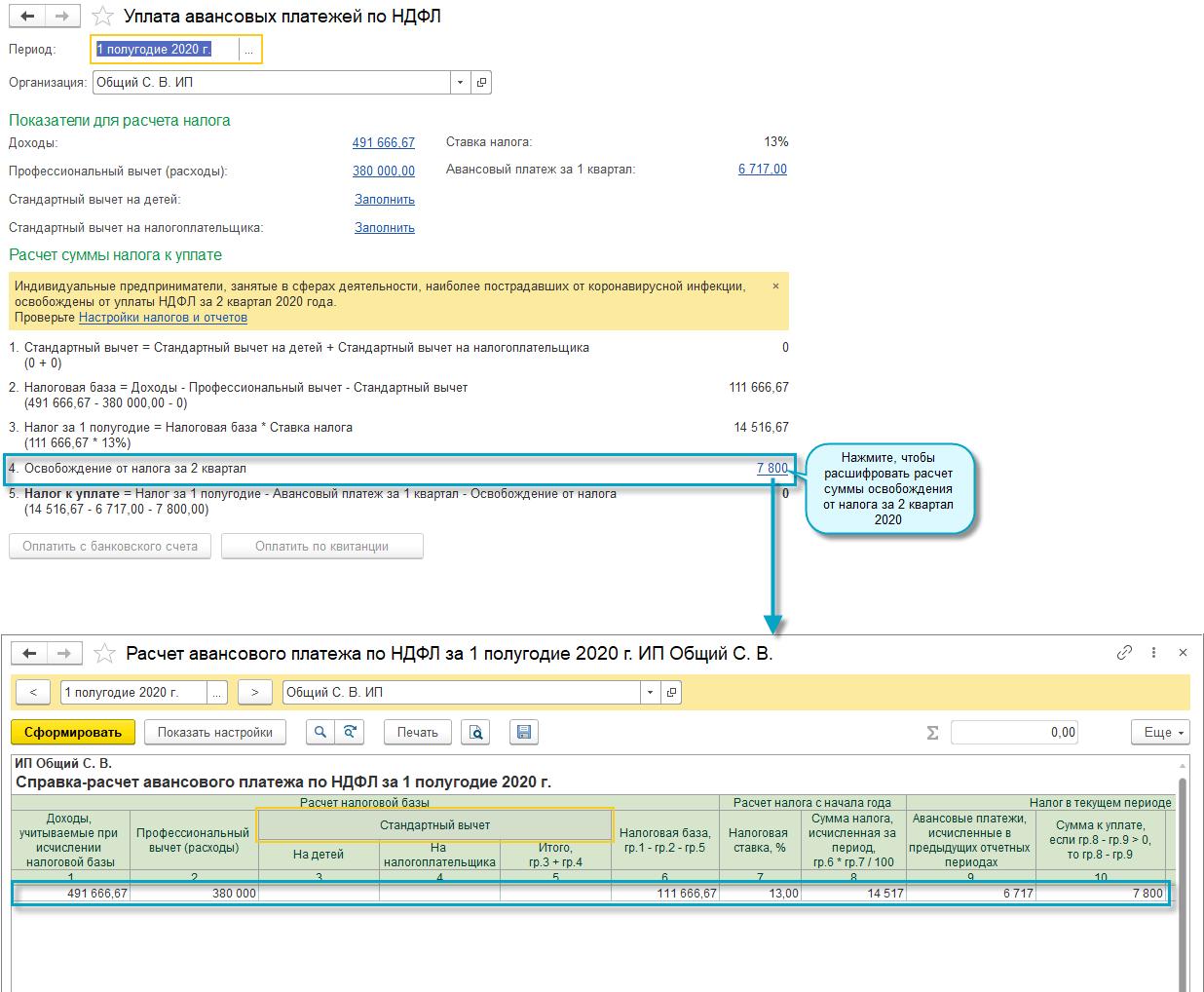
Task: Click the 7 800 tax exemption link
Action: click(x=772, y=468)
